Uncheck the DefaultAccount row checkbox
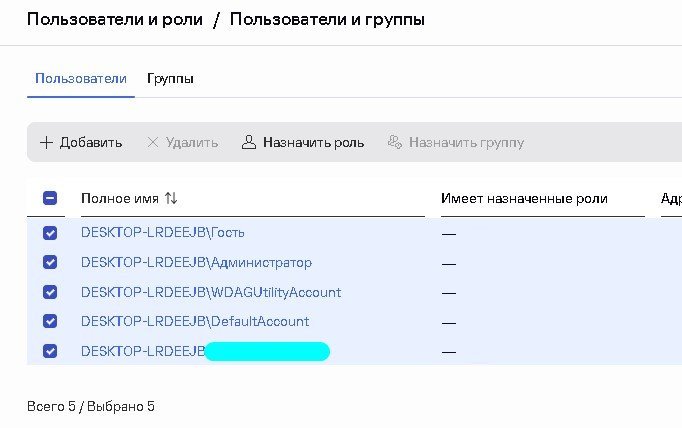682x428 pixels. pyautogui.click(x=50, y=321)
